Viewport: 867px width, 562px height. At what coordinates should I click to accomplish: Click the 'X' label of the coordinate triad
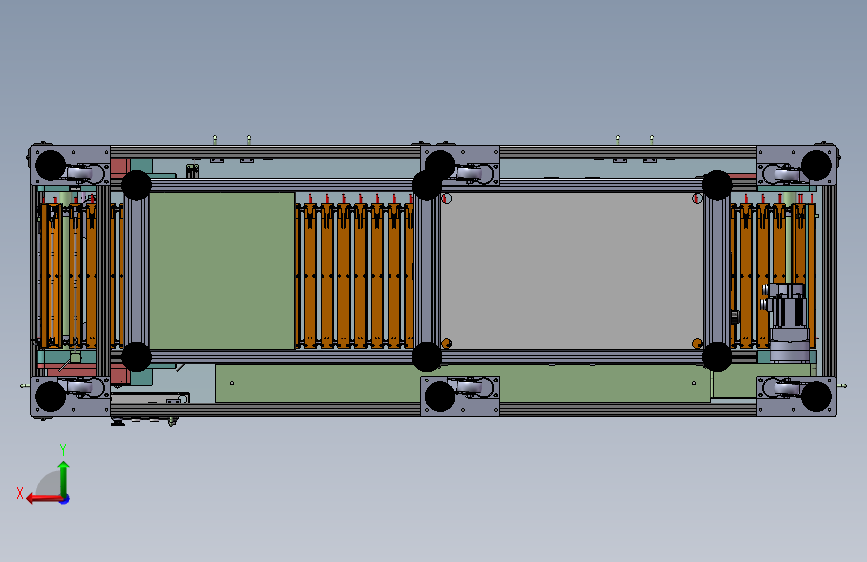[x=20, y=493]
